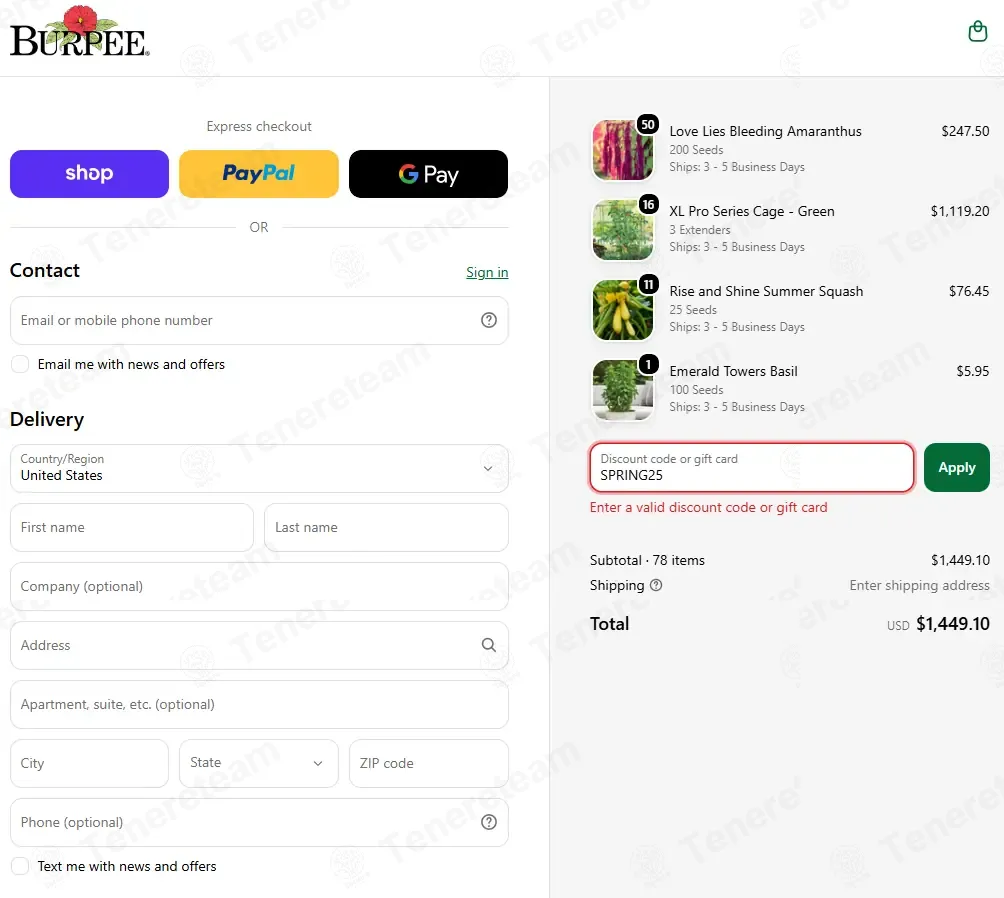Screen dimensions: 1004x898
Task: Click help icon in email field
Action: pyautogui.click(x=489, y=320)
